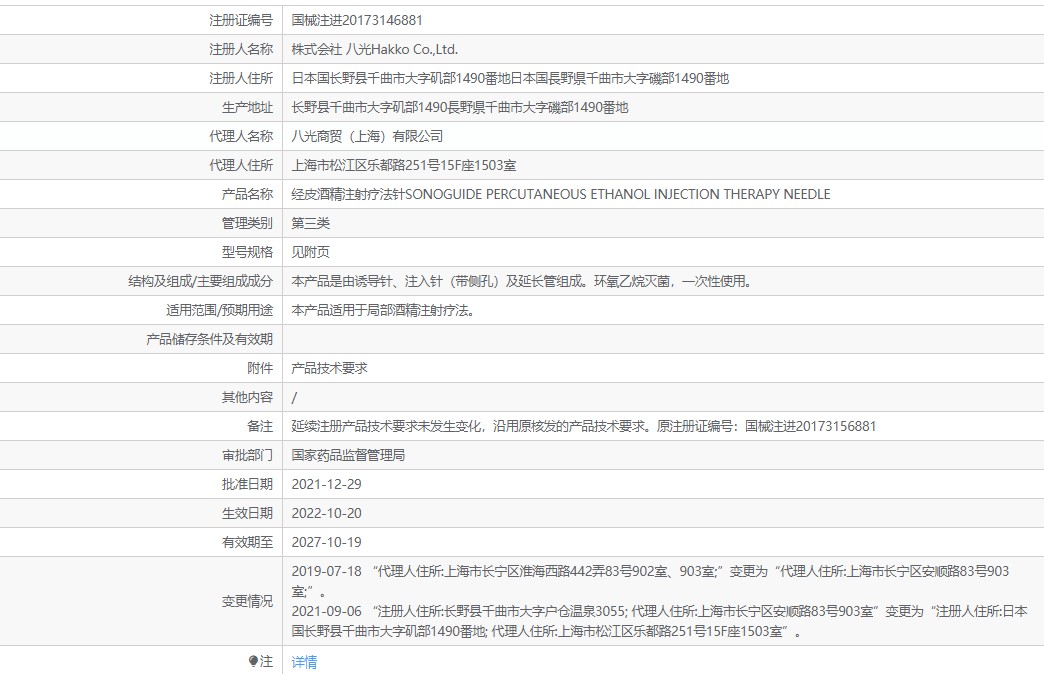Select expiry date 2027-10-19
The height and width of the screenshot is (674, 1044).
[x=326, y=542]
